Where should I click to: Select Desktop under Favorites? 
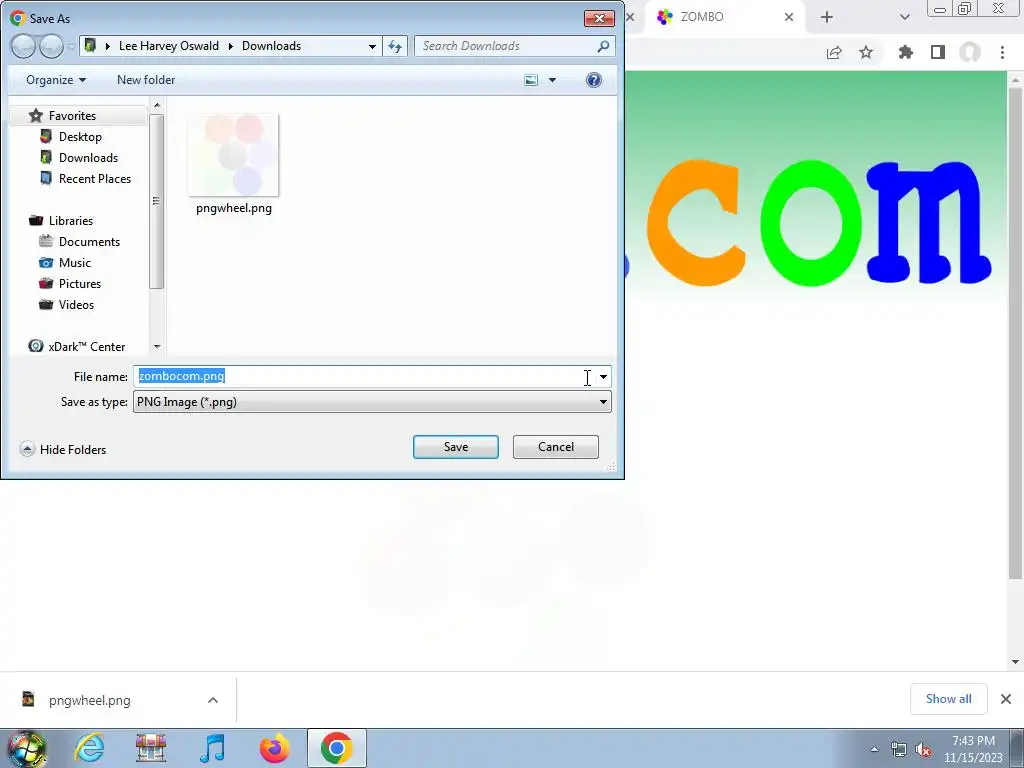[x=80, y=136]
